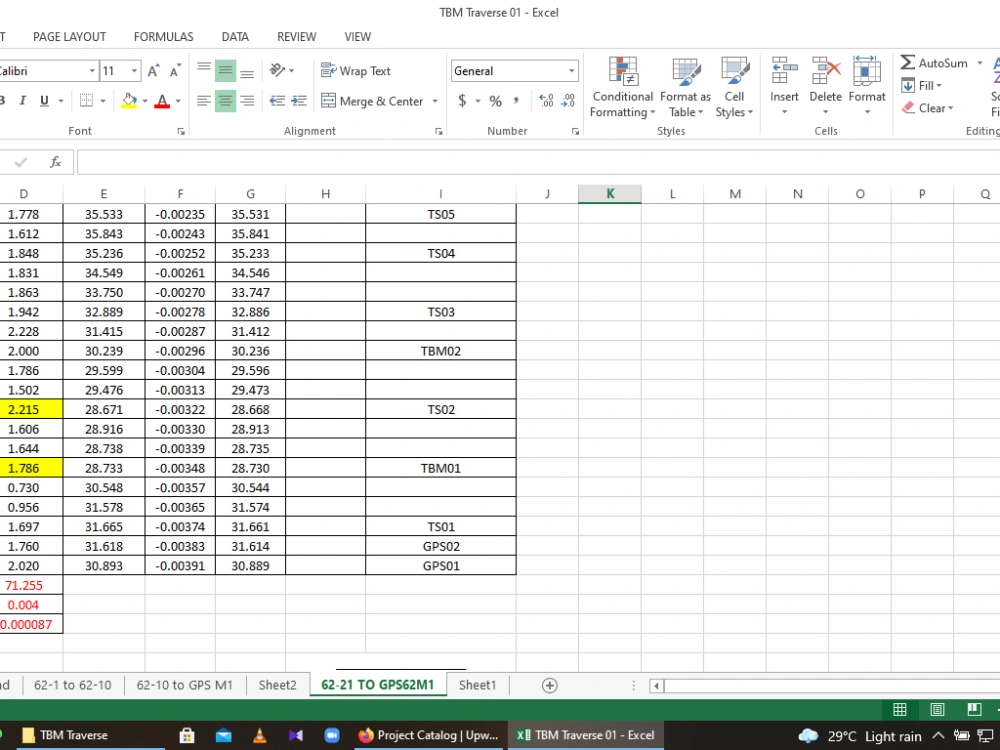Switch to Sheet2 tab

(x=277, y=685)
